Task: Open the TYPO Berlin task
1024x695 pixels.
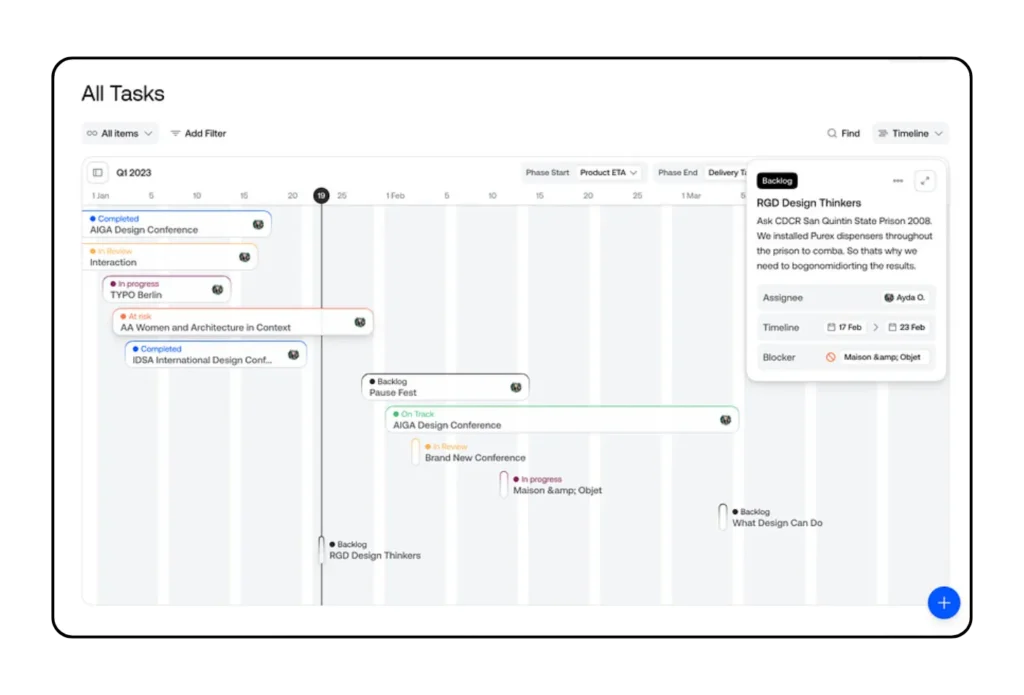Action: [166, 290]
